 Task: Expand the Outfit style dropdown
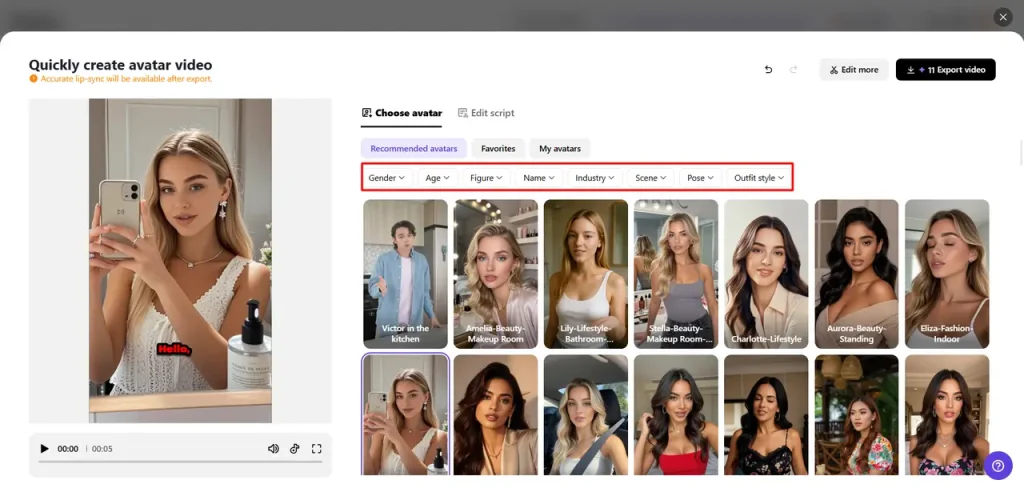click(758, 178)
